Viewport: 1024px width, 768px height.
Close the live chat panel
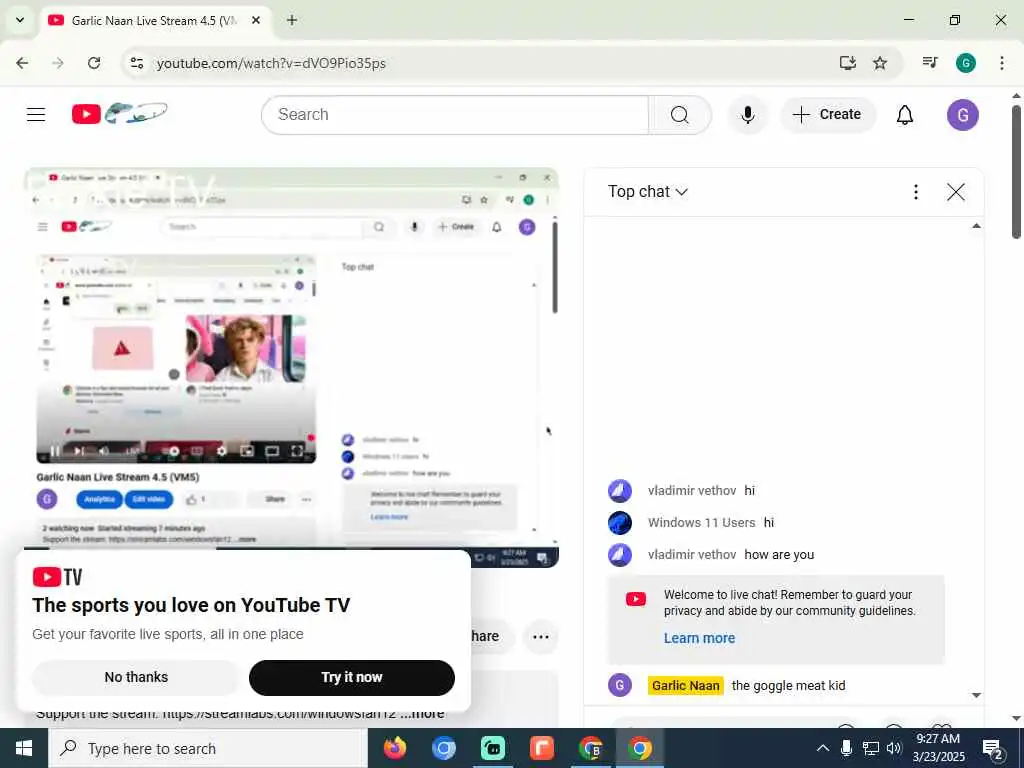tap(955, 191)
